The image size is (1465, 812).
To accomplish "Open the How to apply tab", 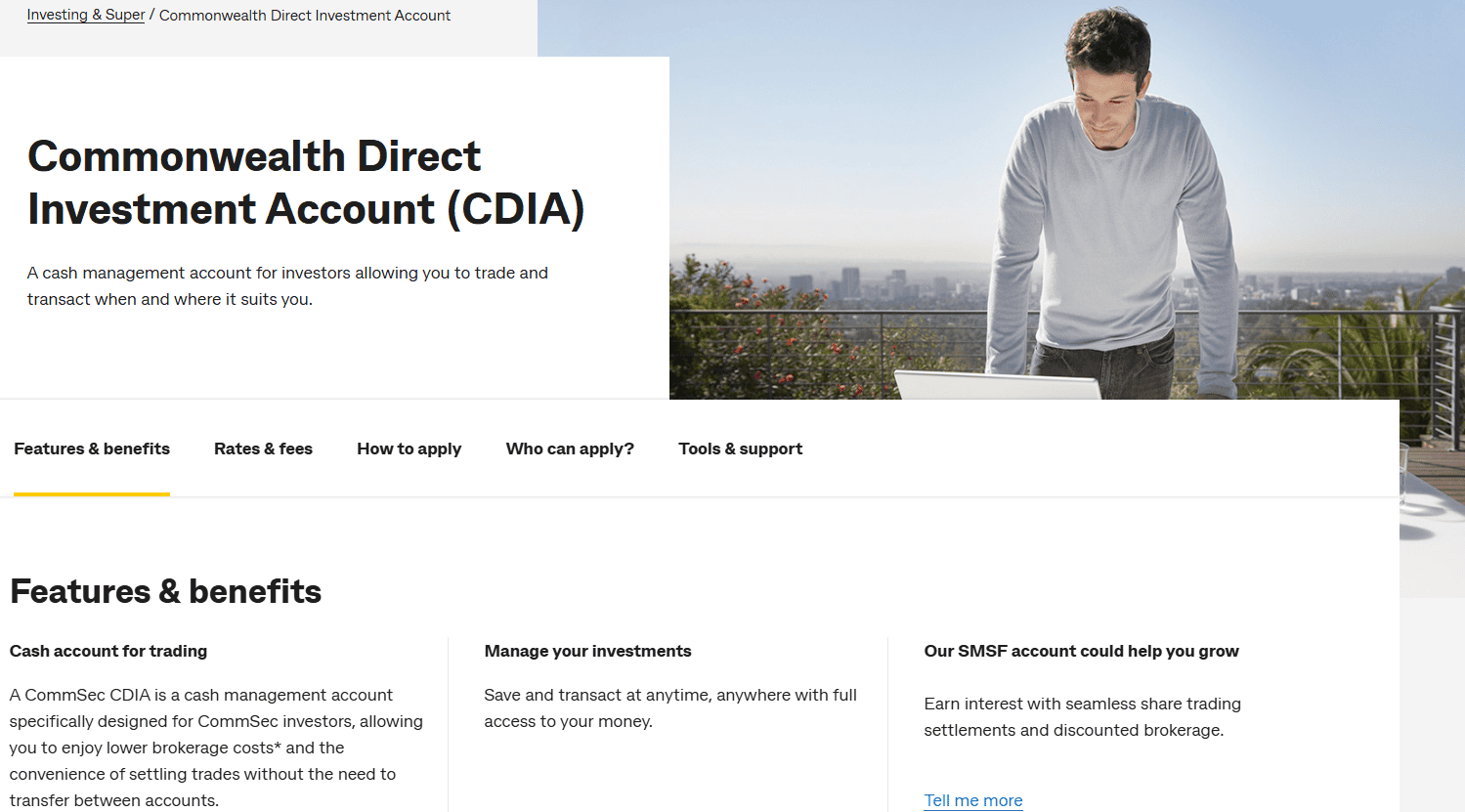I will pos(409,449).
